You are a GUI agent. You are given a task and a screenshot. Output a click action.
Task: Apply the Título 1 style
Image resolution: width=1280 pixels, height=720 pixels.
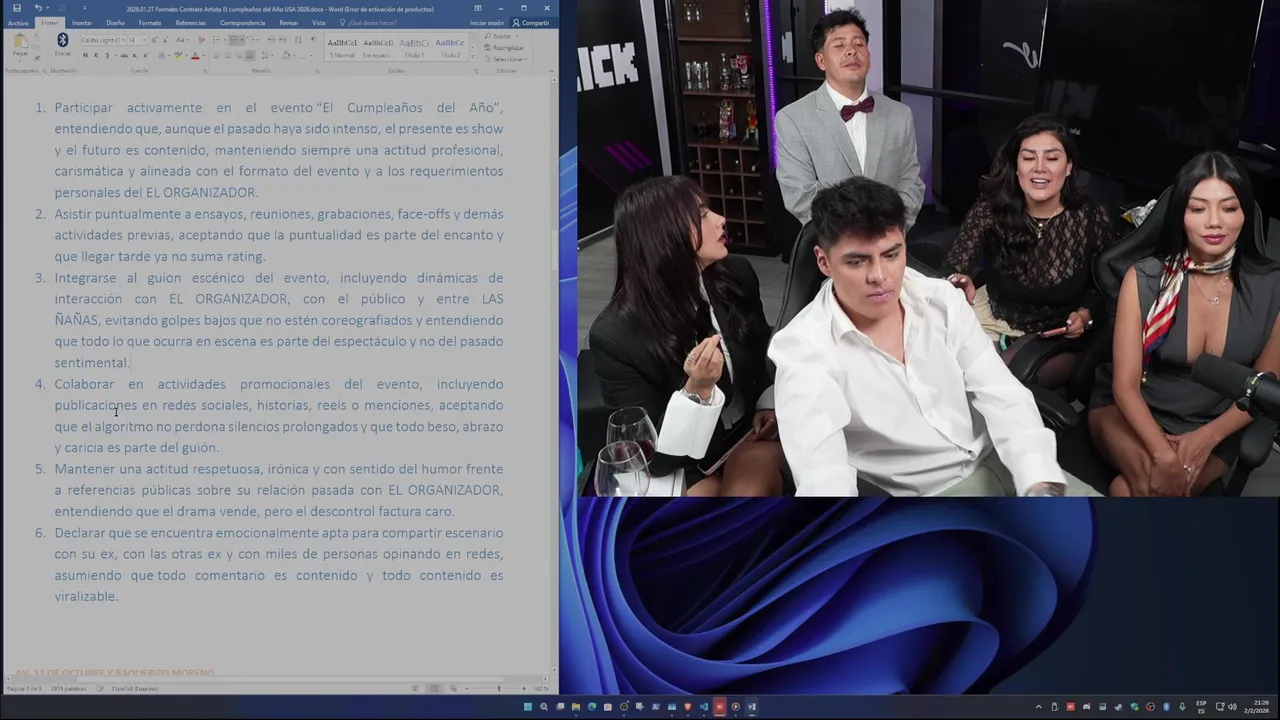[414, 48]
